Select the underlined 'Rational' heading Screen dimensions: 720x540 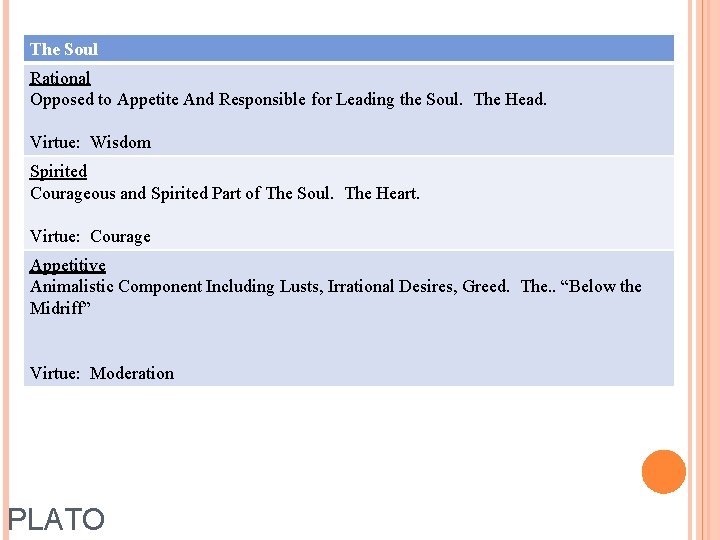(60, 78)
